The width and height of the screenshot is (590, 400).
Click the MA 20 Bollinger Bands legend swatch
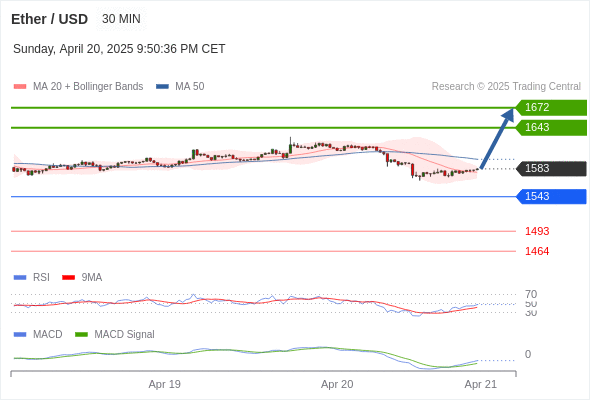click(20, 87)
